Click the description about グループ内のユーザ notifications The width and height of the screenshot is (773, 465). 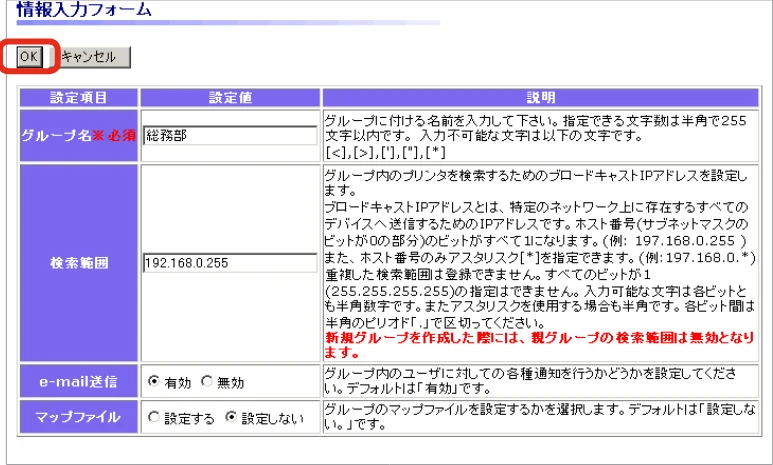[531, 381]
